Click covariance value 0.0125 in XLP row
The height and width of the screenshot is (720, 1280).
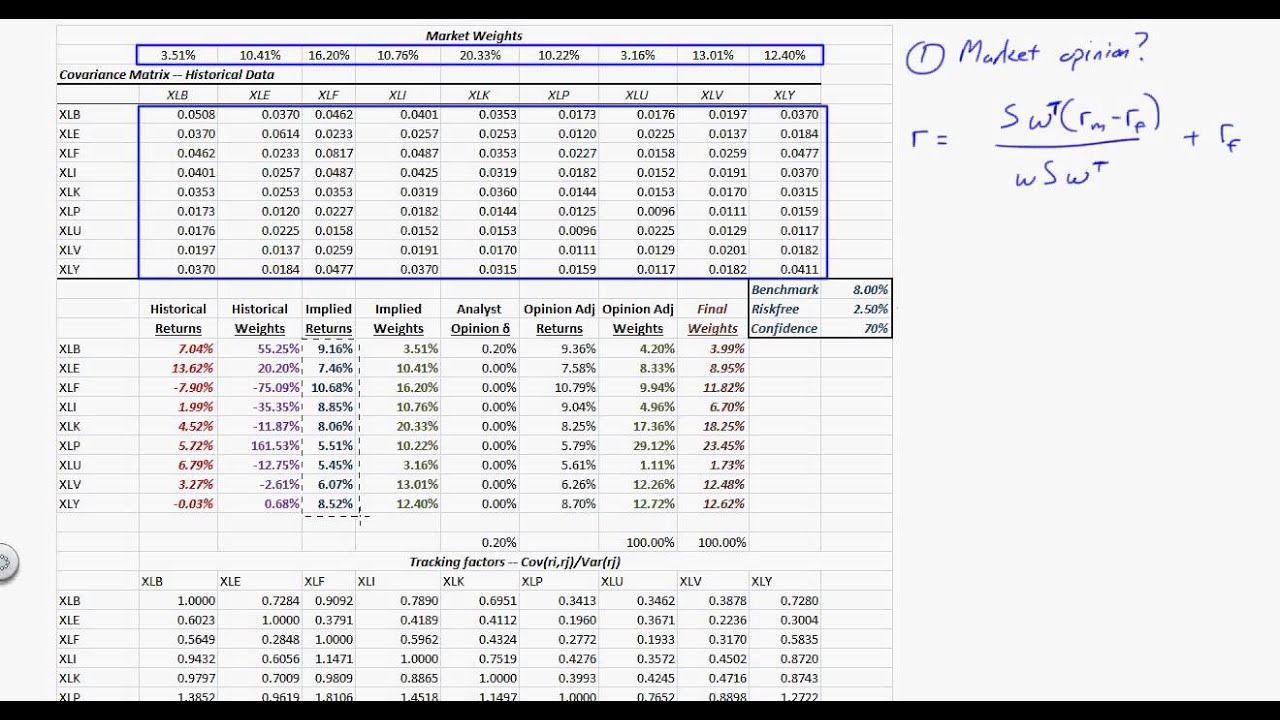click(x=576, y=211)
